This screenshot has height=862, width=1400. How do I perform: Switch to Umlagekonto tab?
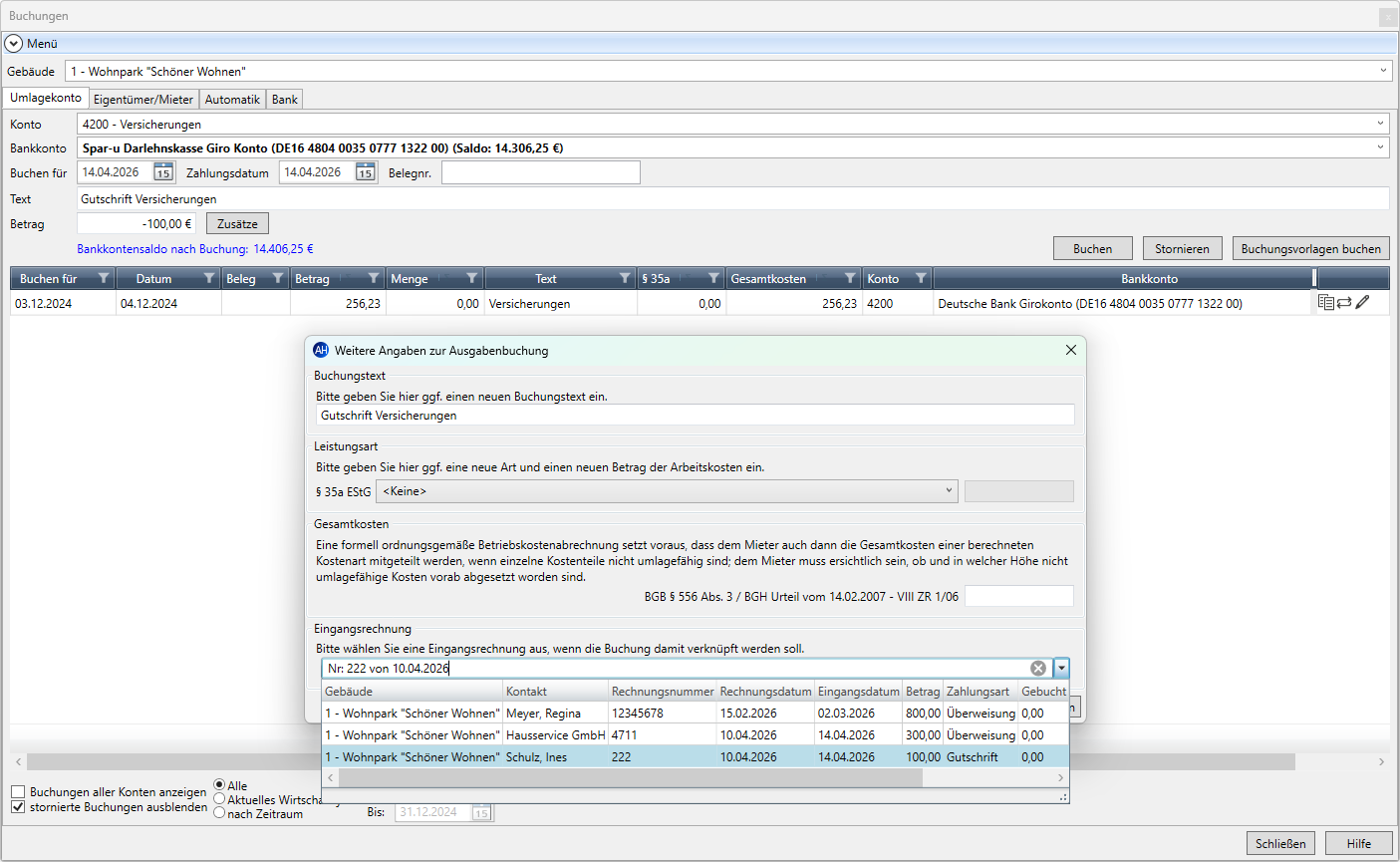coord(46,98)
